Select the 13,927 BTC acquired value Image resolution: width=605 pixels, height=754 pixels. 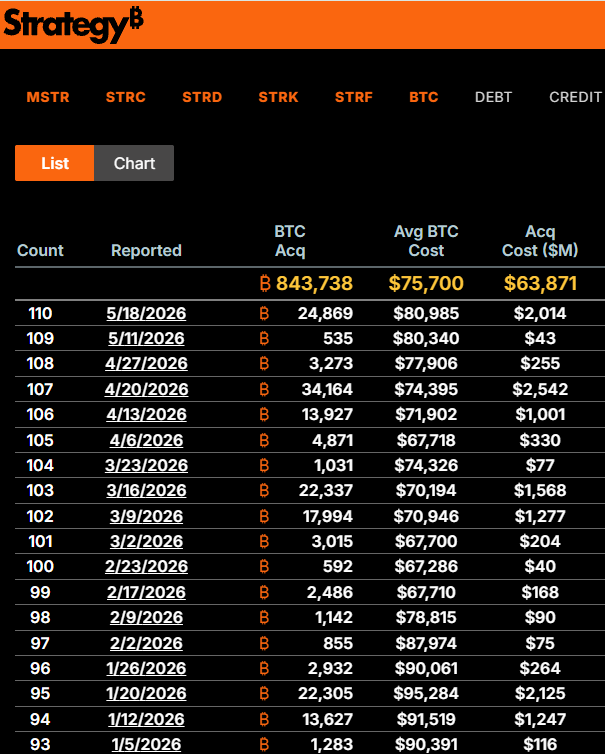tap(328, 415)
